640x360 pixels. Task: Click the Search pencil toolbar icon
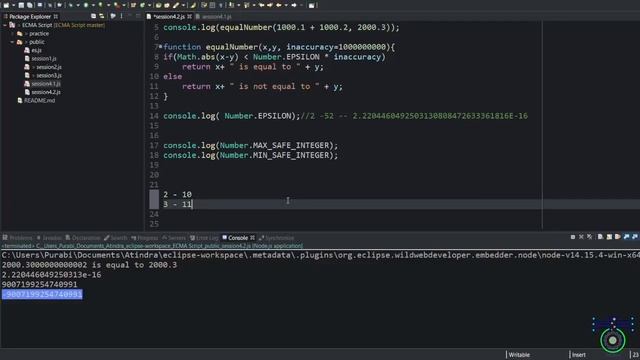pos(176,5)
